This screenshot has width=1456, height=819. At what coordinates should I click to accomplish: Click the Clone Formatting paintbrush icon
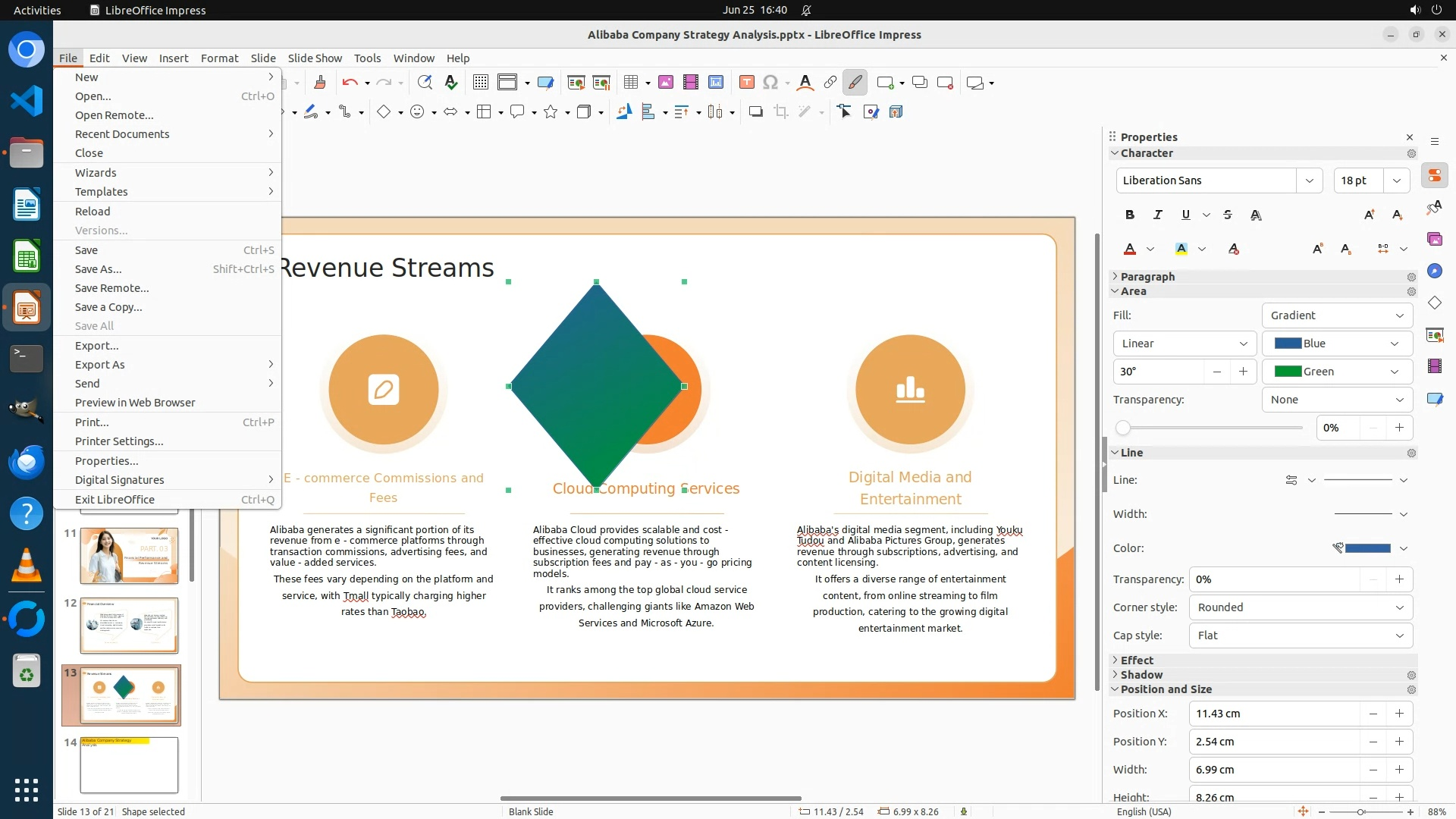tap(319, 82)
